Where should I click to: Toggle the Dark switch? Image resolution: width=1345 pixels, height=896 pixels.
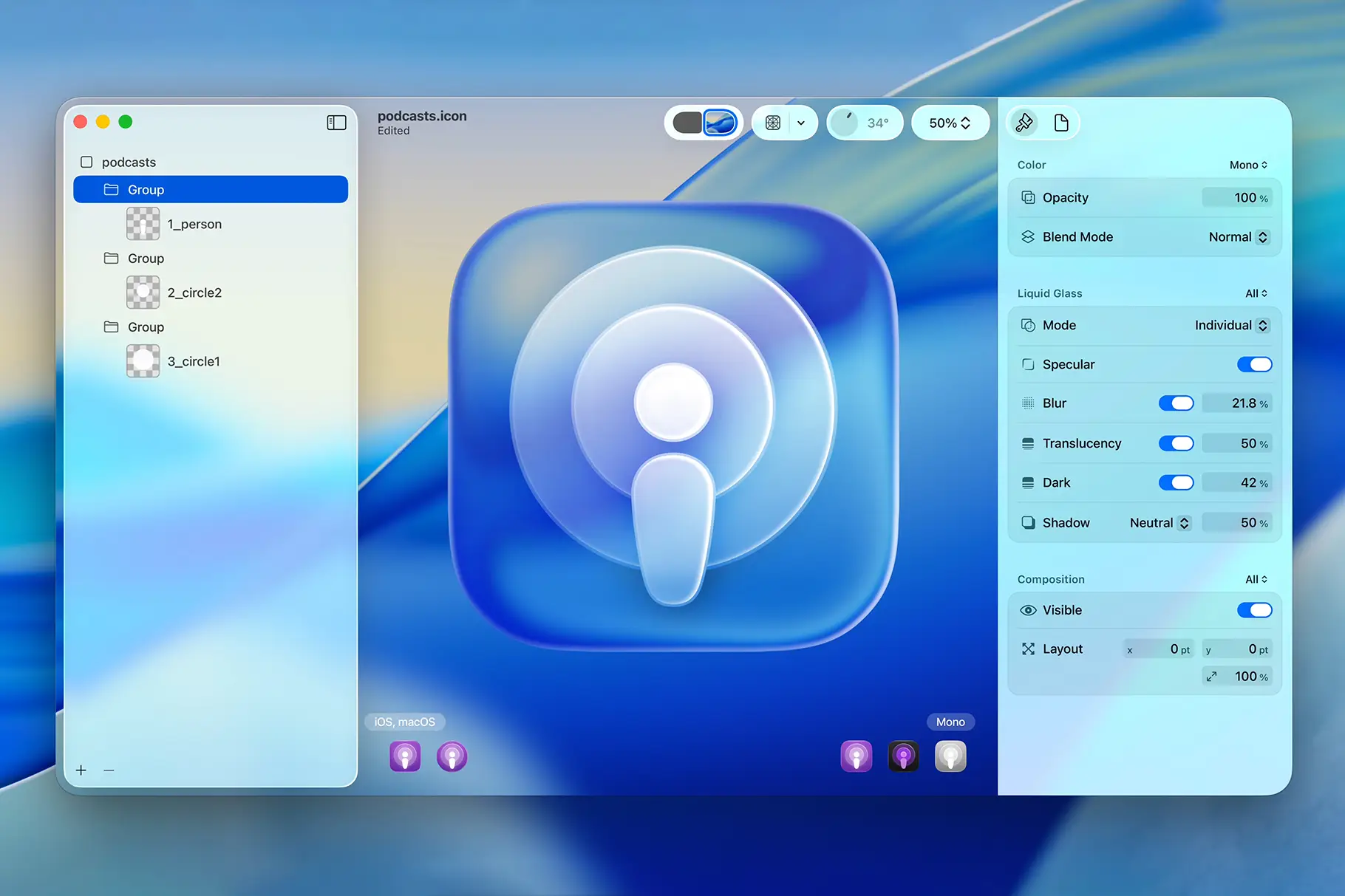coord(1177,482)
